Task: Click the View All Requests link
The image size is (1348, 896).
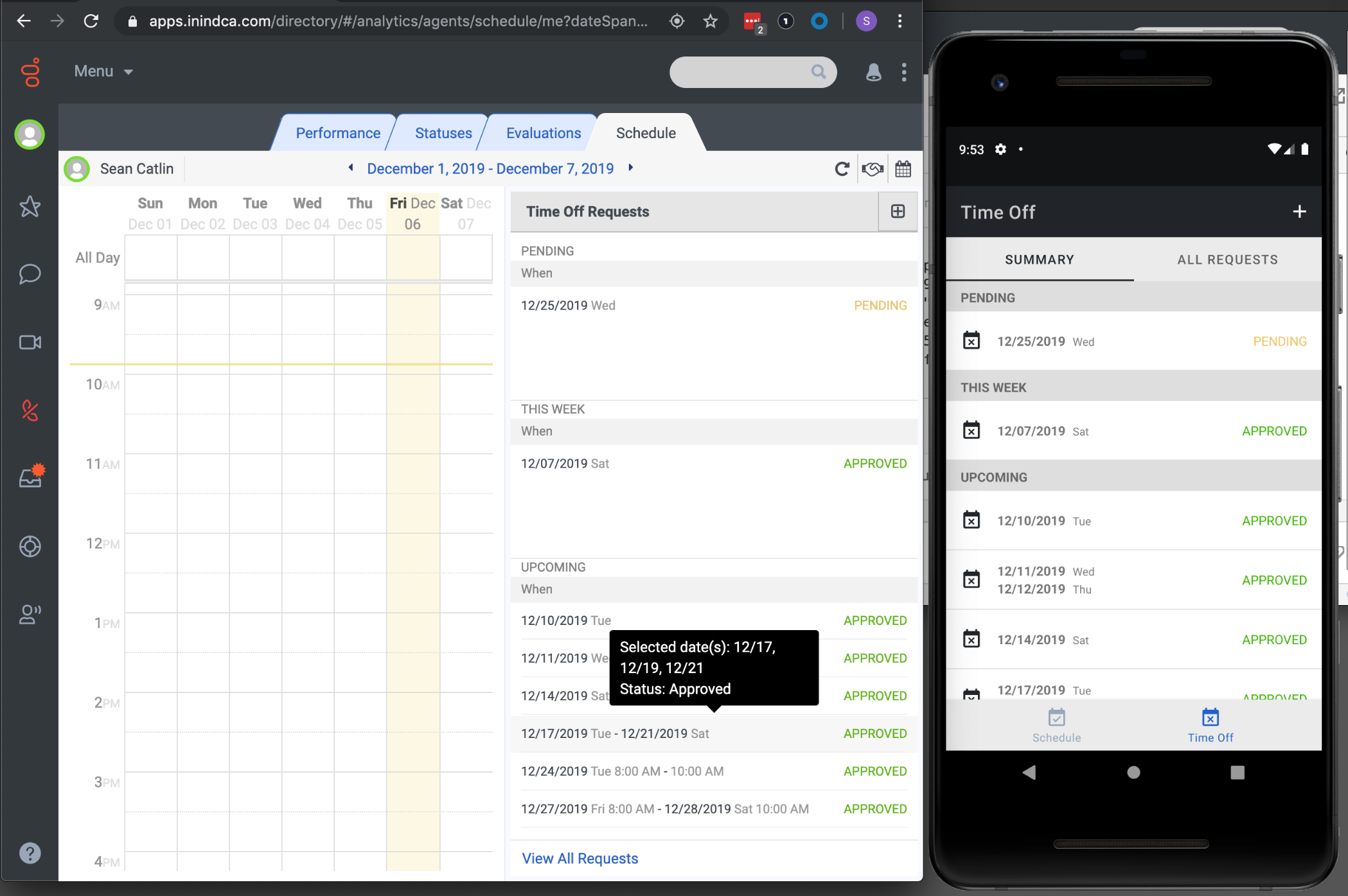Action: [580, 858]
